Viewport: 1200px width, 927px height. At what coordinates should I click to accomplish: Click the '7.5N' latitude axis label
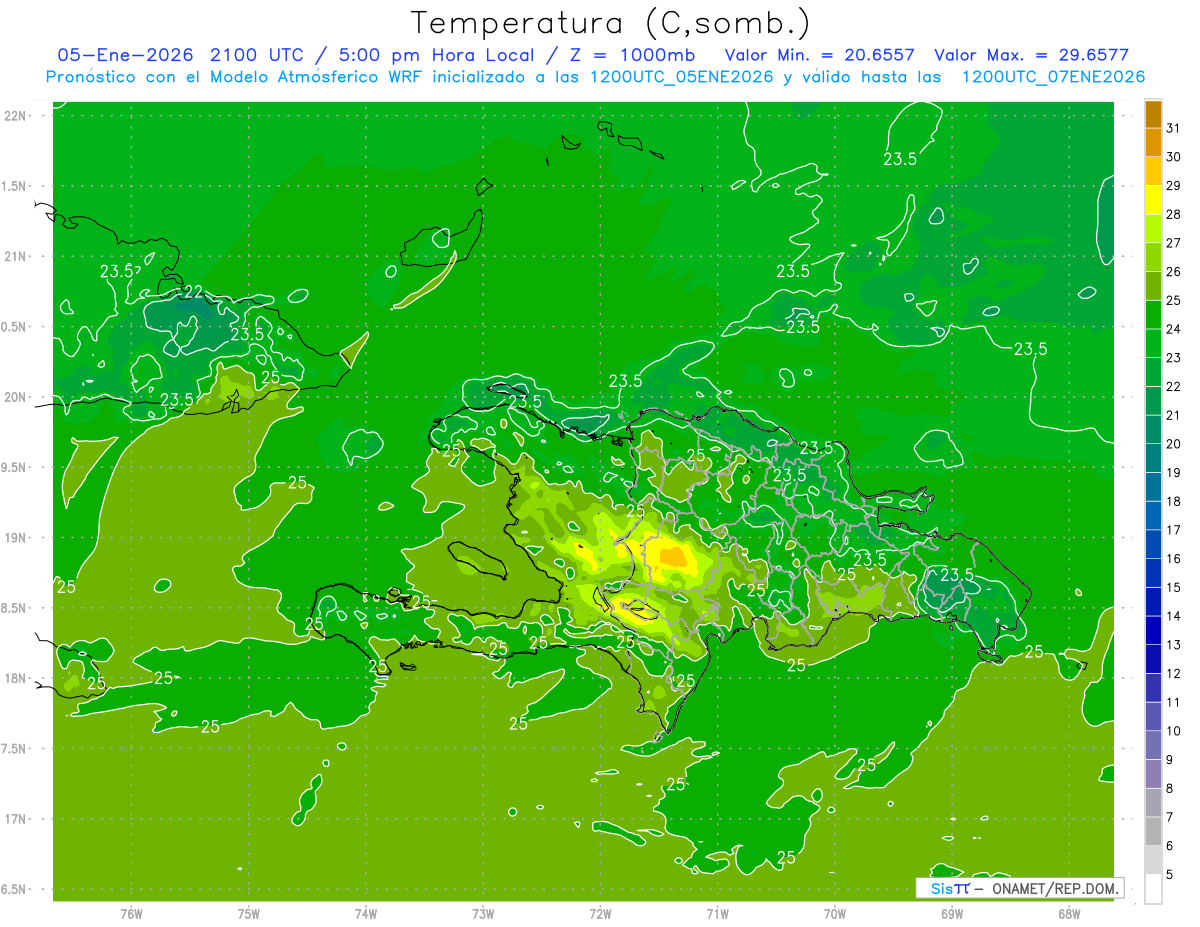pyautogui.click(x=15, y=748)
